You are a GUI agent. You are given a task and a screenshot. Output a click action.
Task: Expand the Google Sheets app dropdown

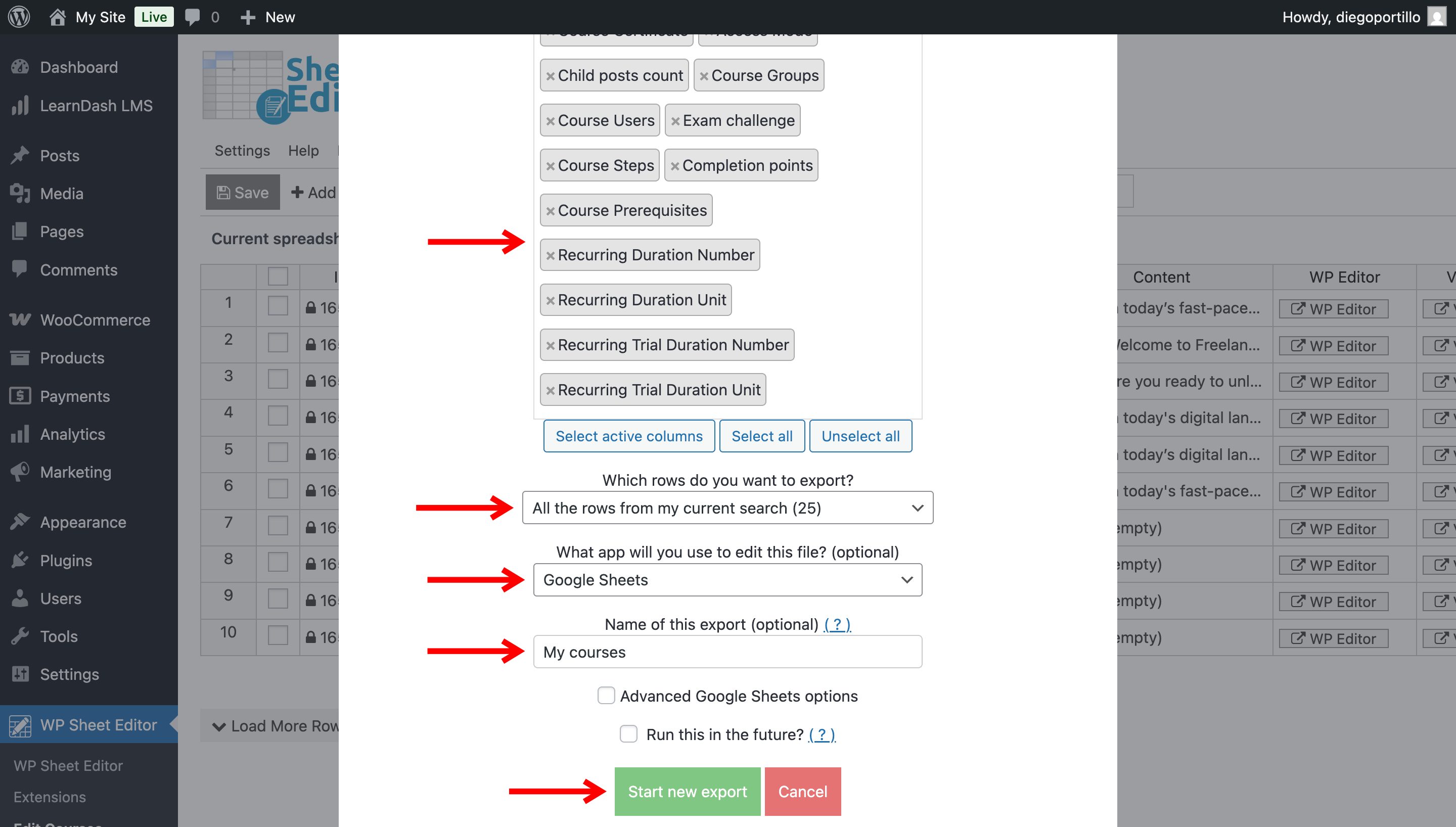(727, 579)
